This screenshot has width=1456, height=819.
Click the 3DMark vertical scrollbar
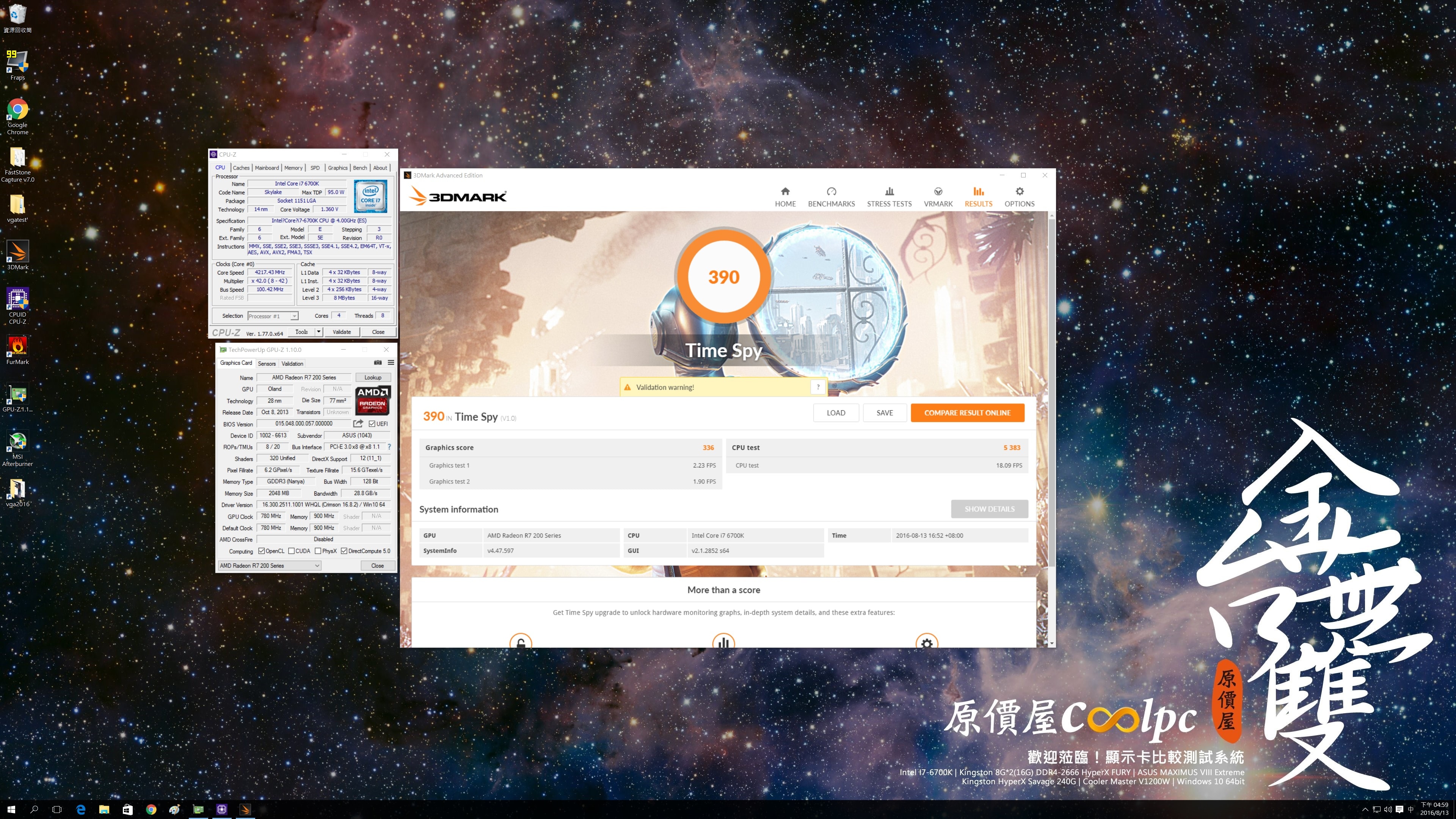1051,393
